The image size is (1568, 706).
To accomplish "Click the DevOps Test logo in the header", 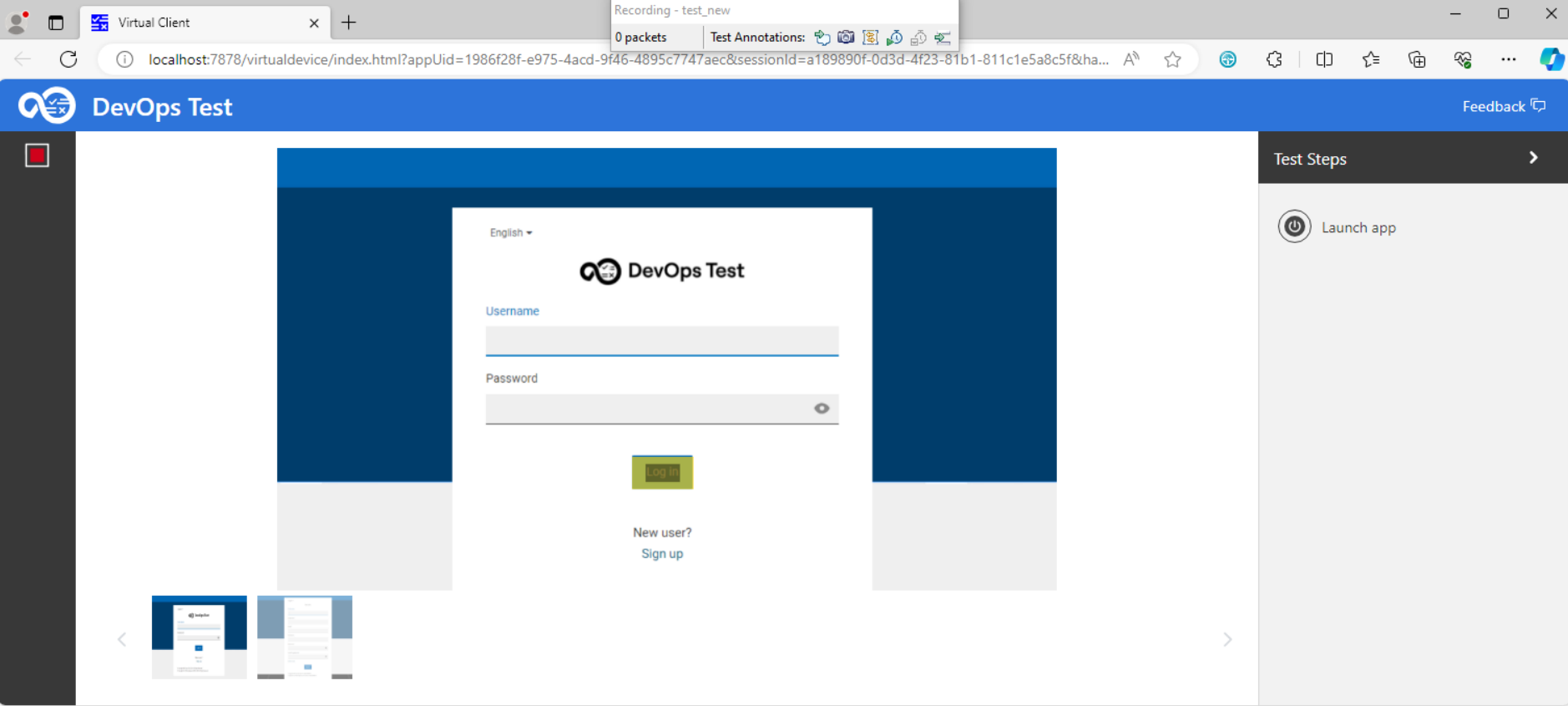I will point(47,106).
